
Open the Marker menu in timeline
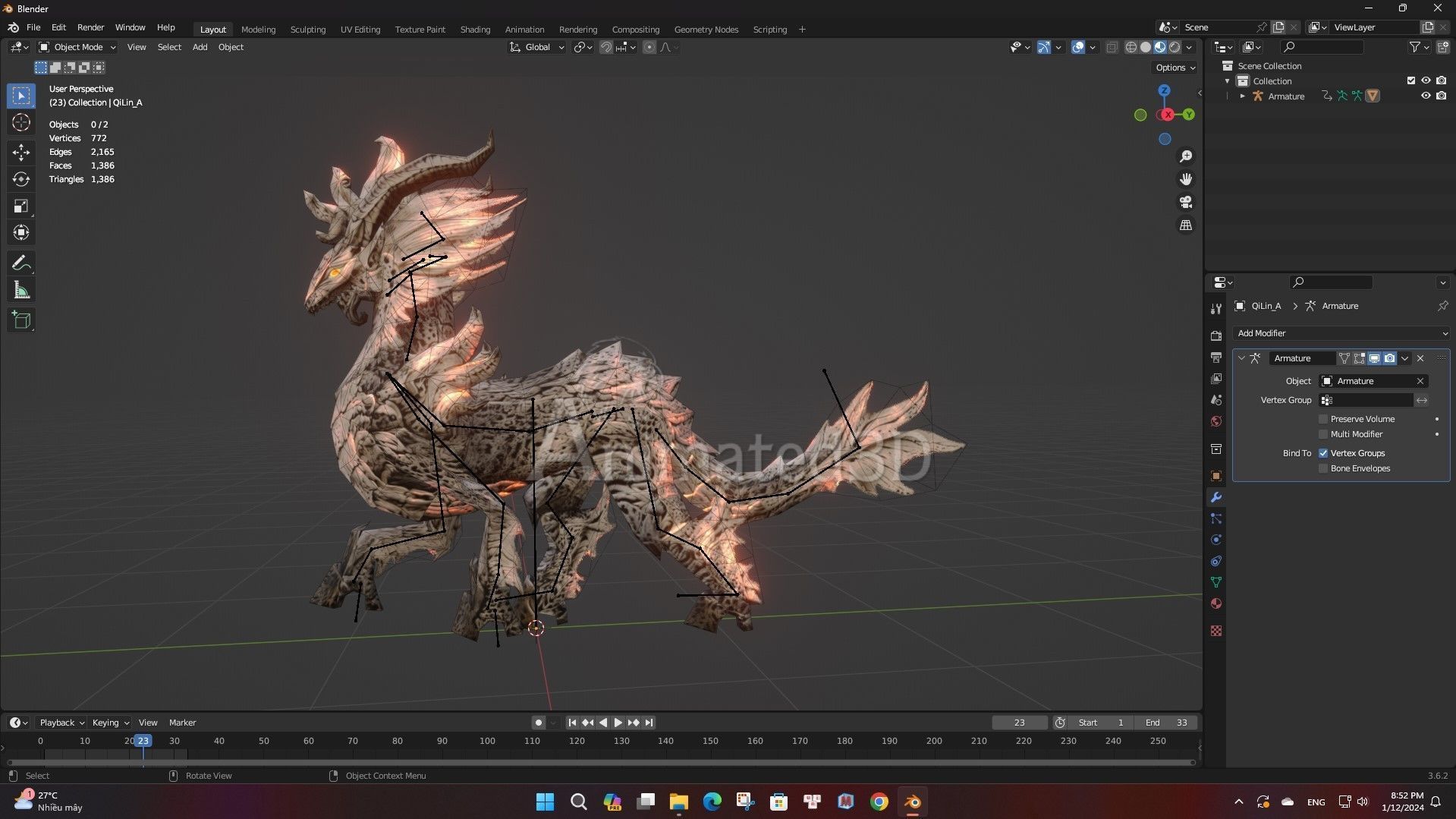(182, 723)
